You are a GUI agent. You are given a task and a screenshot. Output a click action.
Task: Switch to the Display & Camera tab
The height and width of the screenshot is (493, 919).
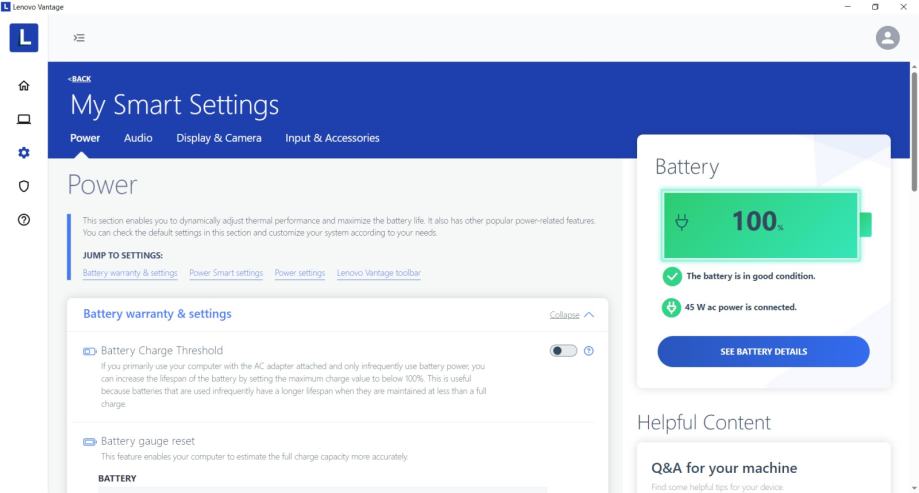coord(219,138)
